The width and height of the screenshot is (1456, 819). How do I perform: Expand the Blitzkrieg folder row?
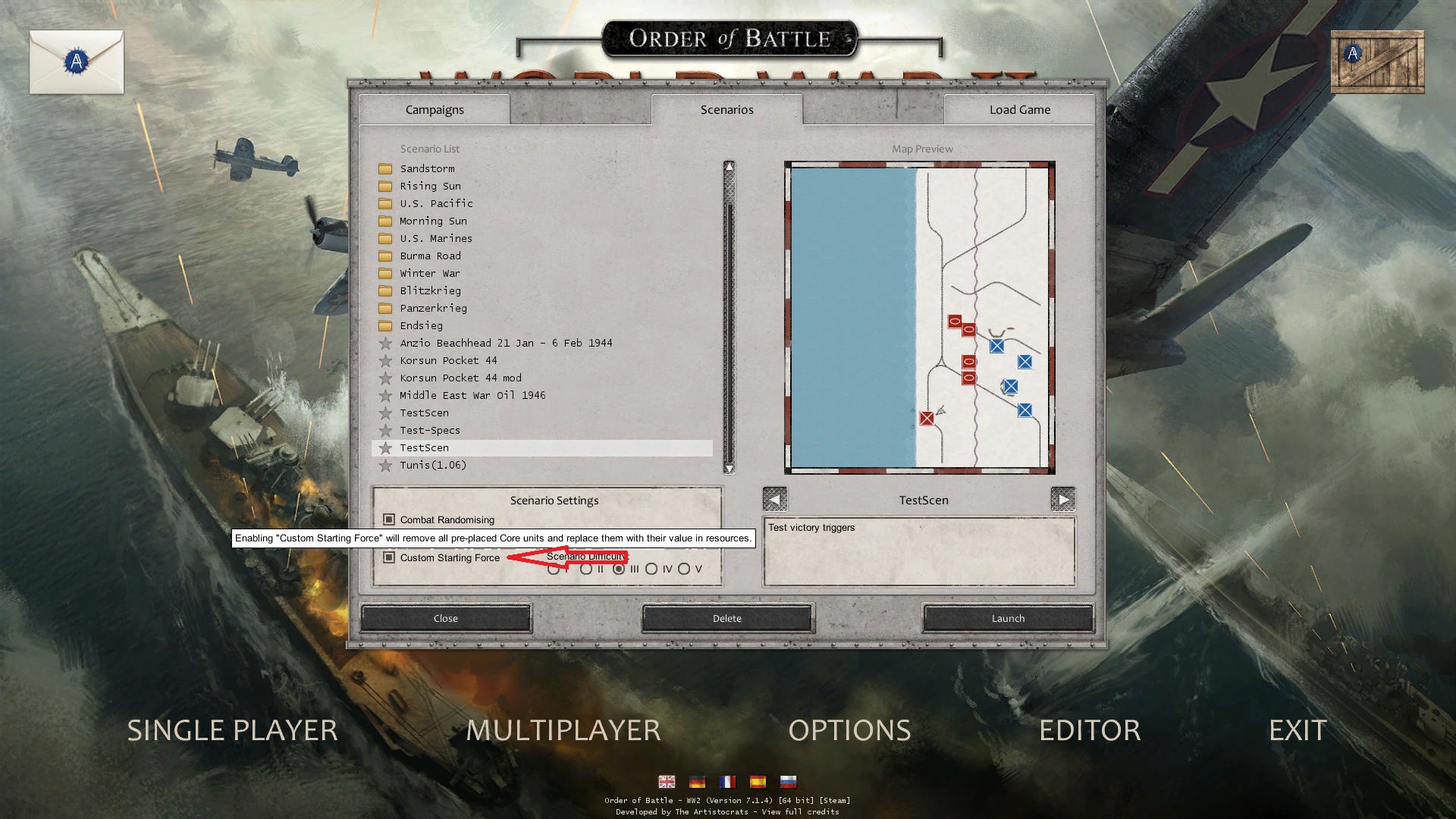542,290
